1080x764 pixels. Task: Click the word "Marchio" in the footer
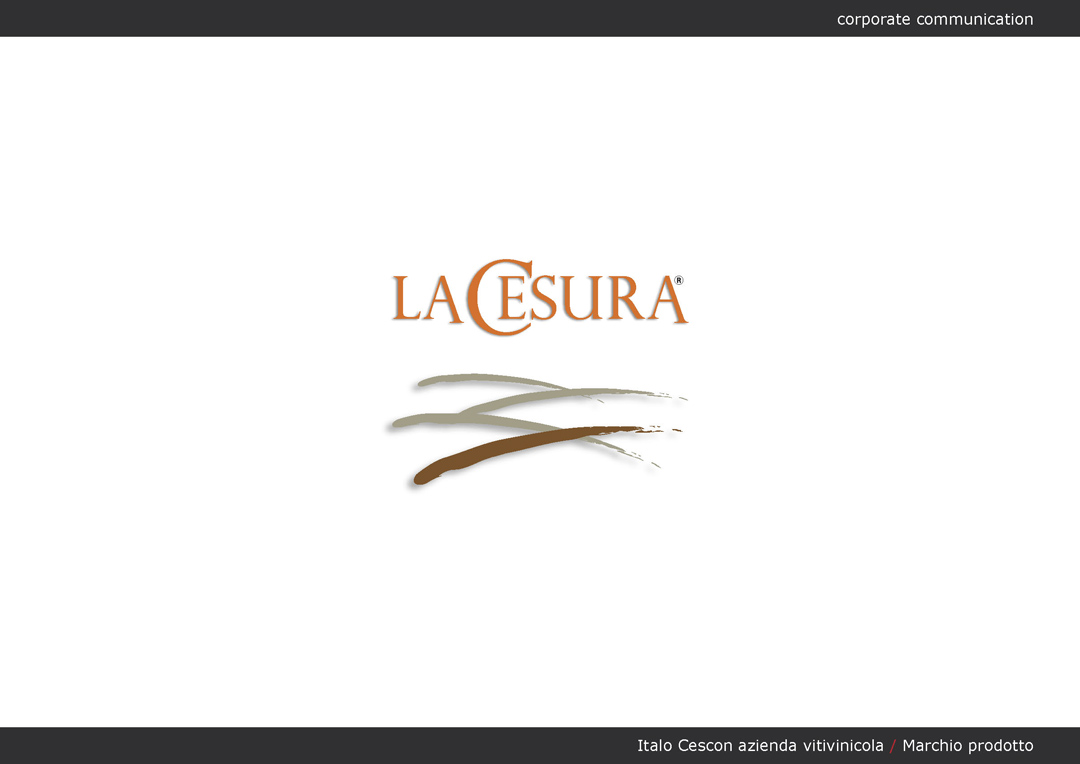coord(933,745)
